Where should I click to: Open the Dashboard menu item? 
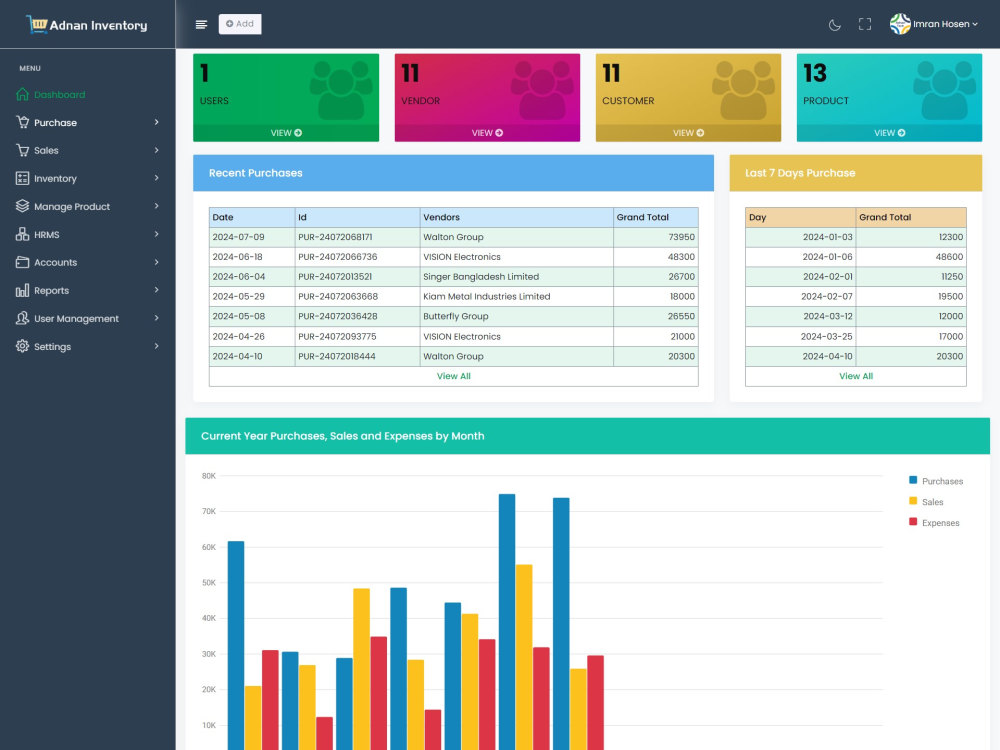coord(59,94)
